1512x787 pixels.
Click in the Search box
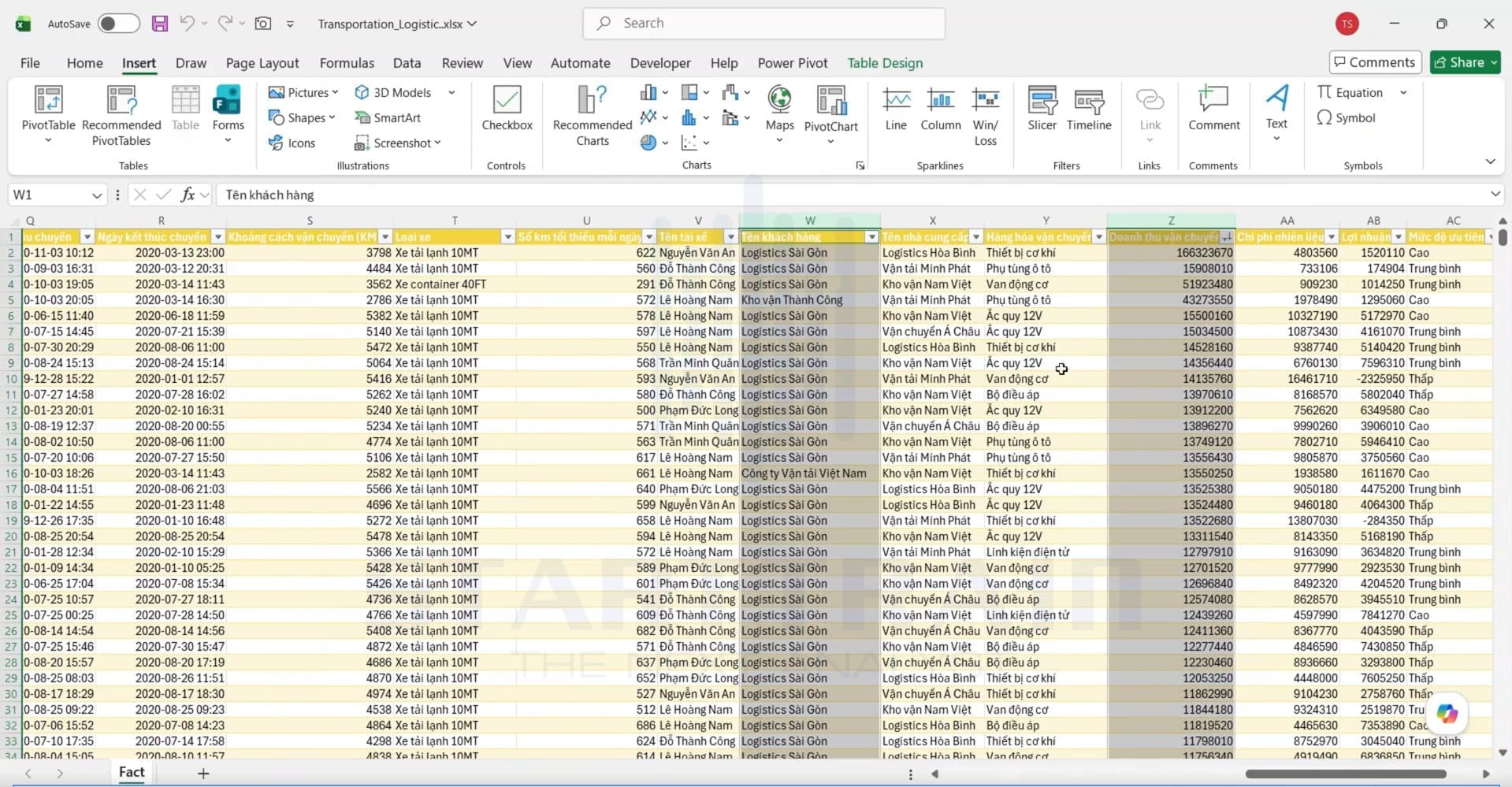tap(763, 24)
